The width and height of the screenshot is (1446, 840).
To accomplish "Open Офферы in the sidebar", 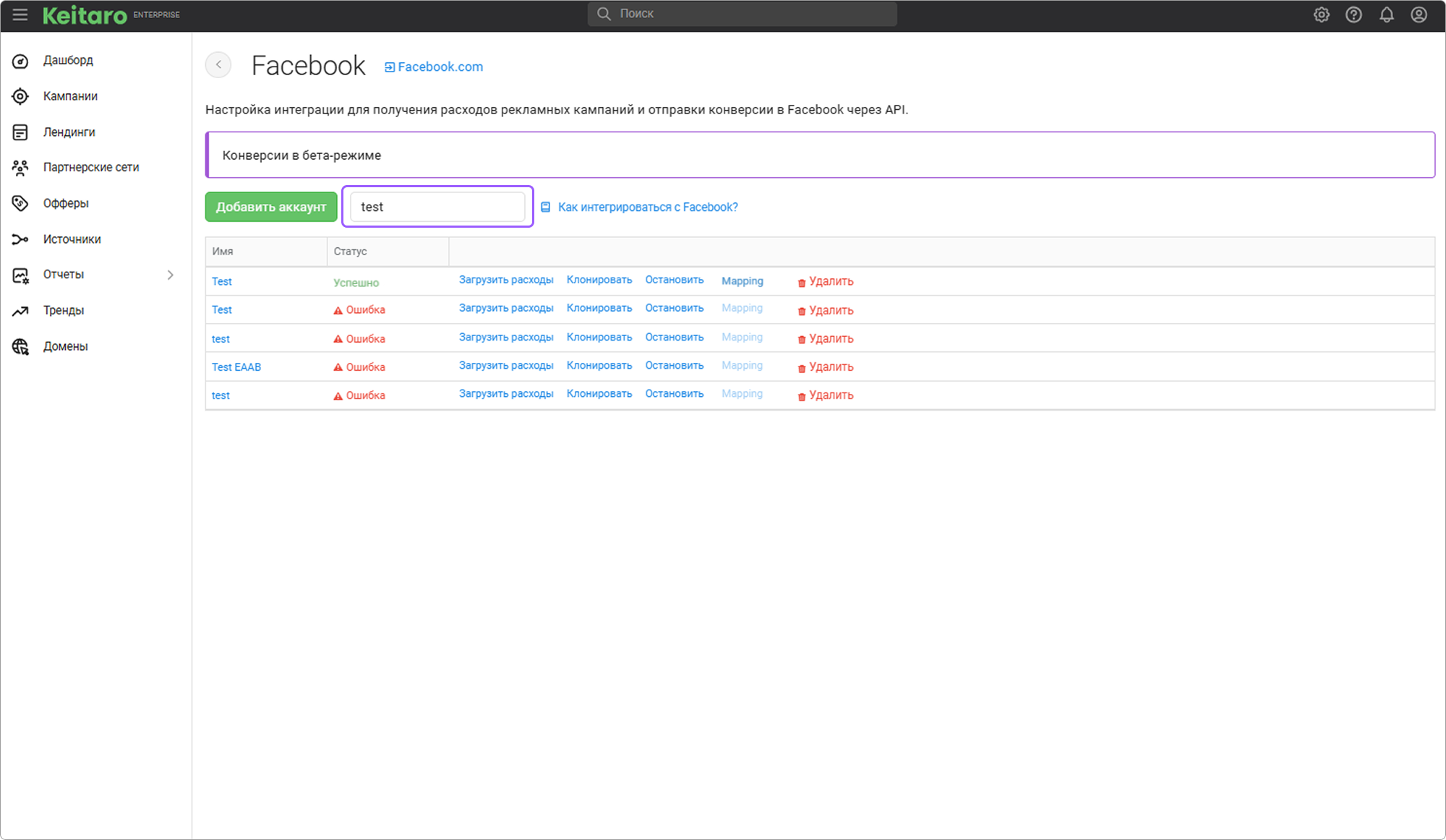I will tap(66, 203).
